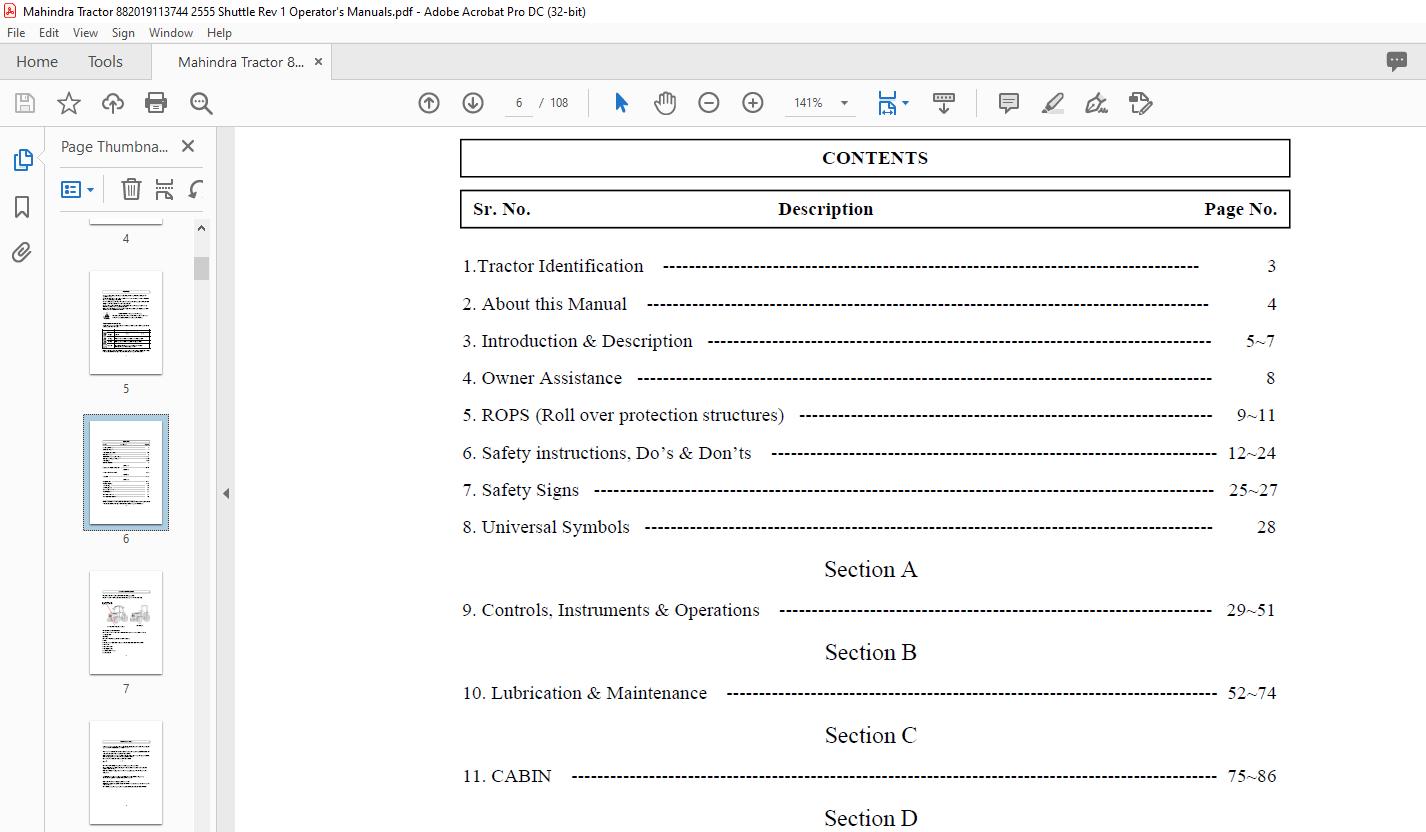Open the thumbnail options dropdown menu
Image resolution: width=1426 pixels, height=832 pixels.
(x=77, y=189)
